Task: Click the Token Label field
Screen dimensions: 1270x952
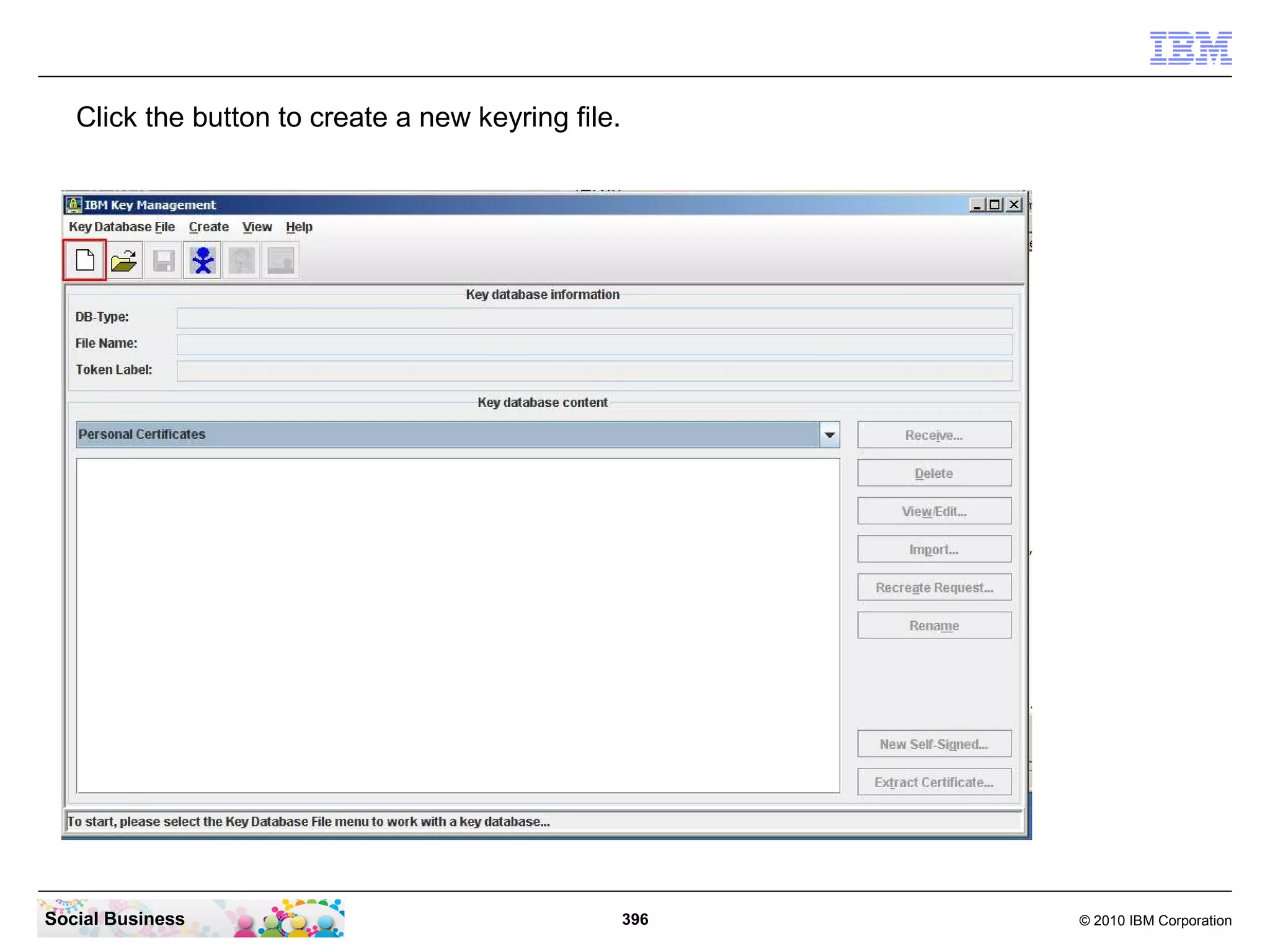Action: pyautogui.click(x=594, y=371)
